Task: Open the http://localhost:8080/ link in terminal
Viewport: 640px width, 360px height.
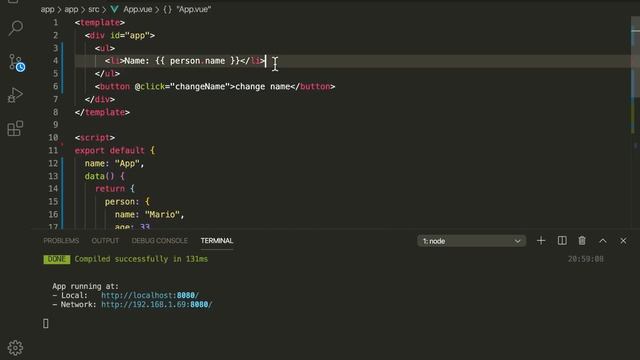Action: point(150,295)
